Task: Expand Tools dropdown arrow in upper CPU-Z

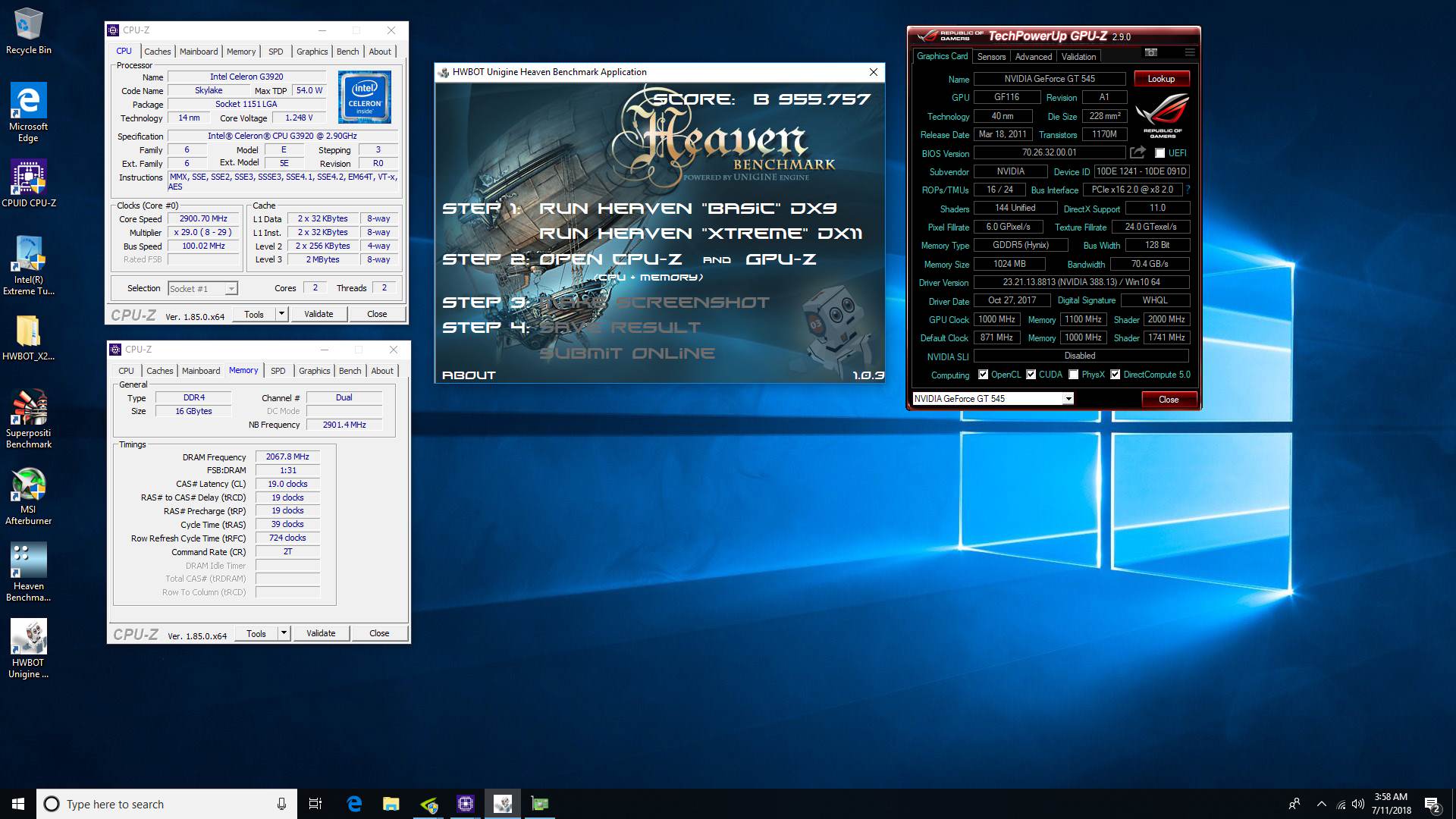Action: (281, 314)
